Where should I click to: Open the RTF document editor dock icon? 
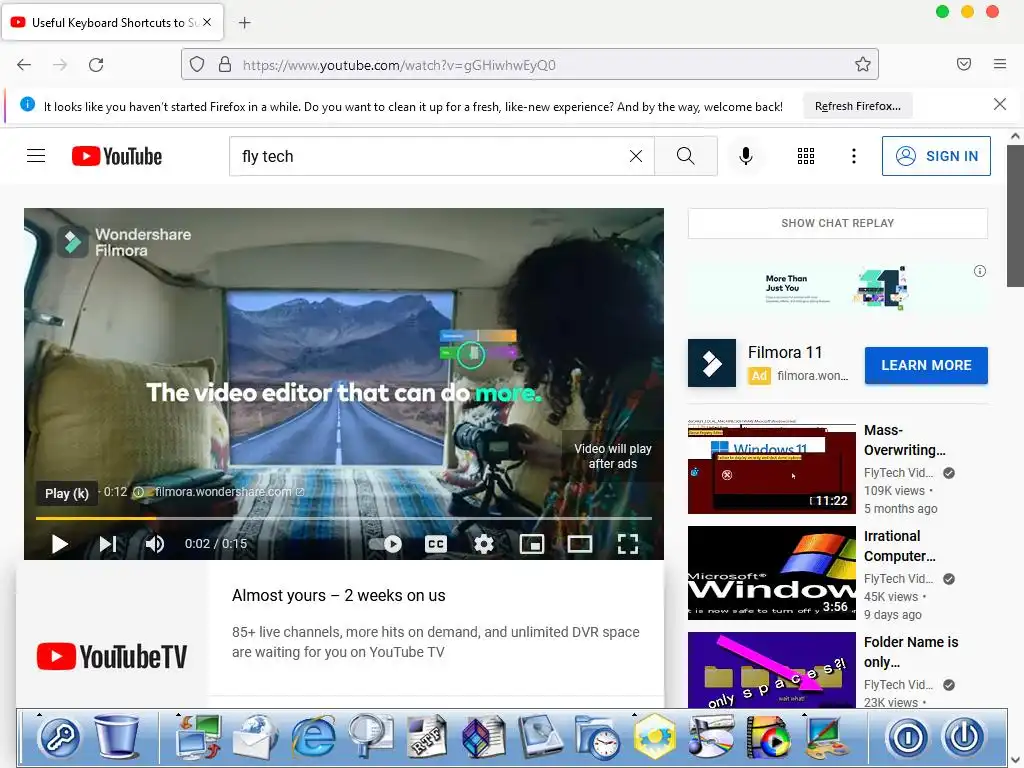click(x=426, y=737)
